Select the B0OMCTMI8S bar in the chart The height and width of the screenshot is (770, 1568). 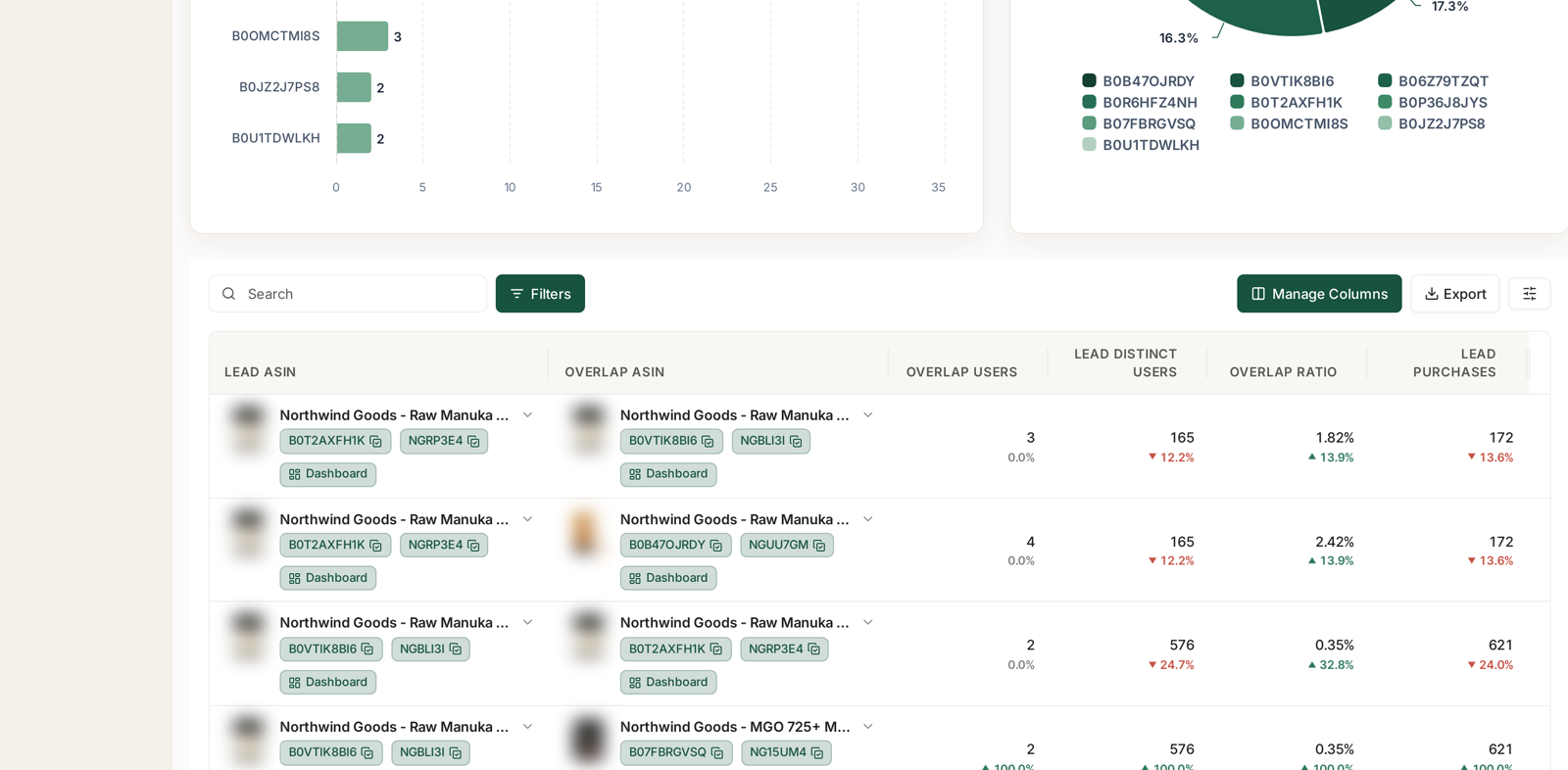pyautogui.click(x=363, y=36)
